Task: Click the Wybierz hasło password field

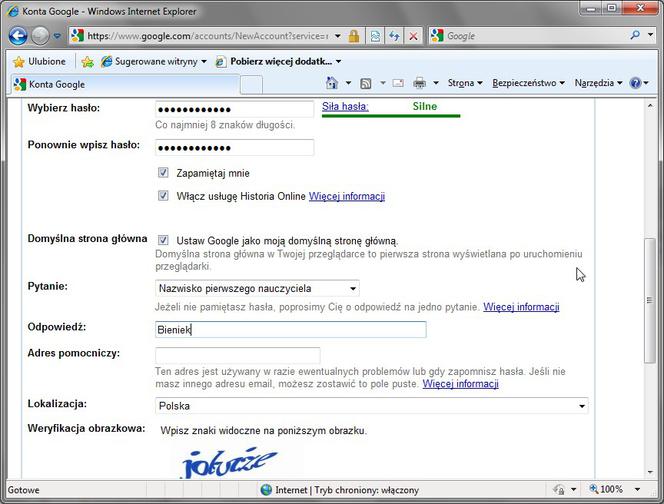Action: (235, 109)
